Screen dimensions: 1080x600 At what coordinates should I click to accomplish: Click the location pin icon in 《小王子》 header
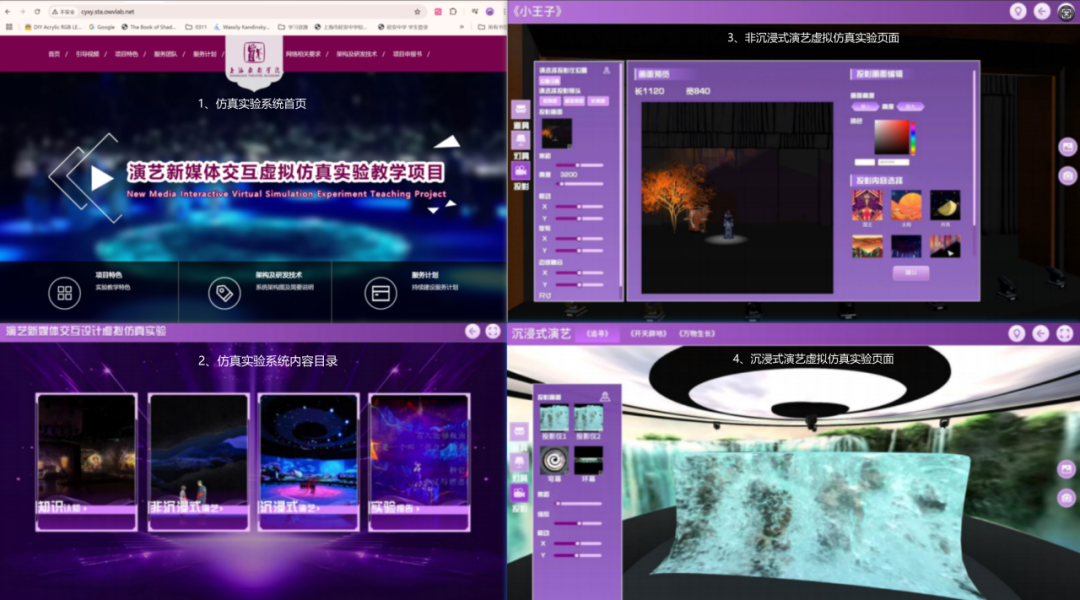[1017, 11]
